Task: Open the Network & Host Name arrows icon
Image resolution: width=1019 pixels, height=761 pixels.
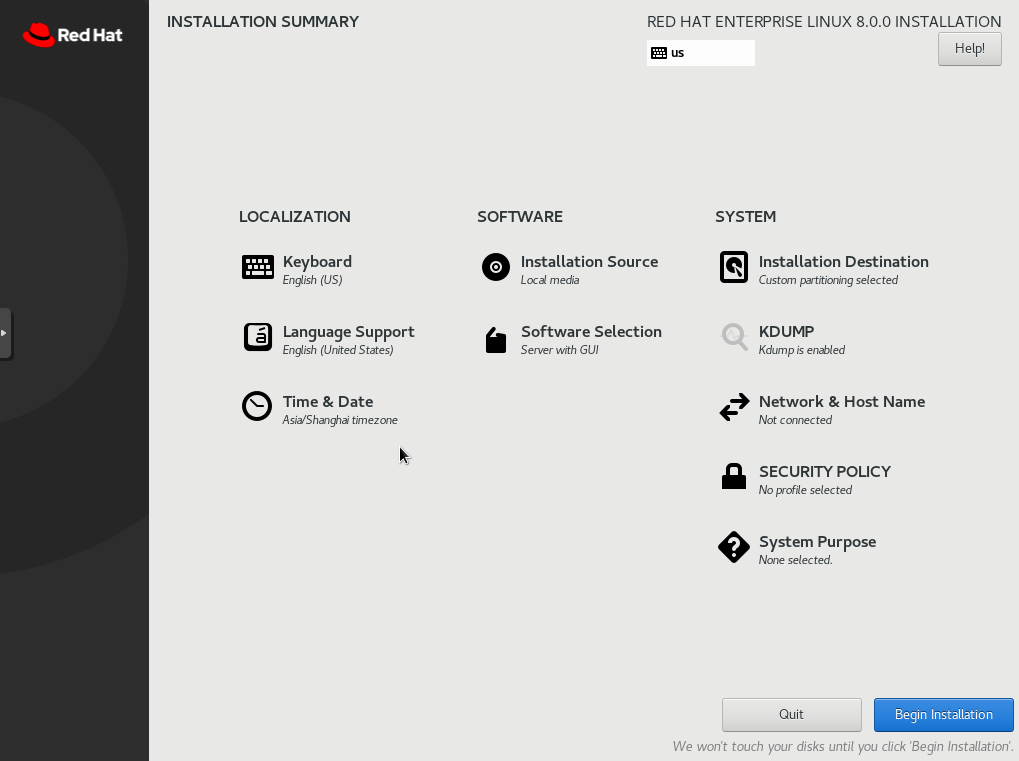Action: 734,407
